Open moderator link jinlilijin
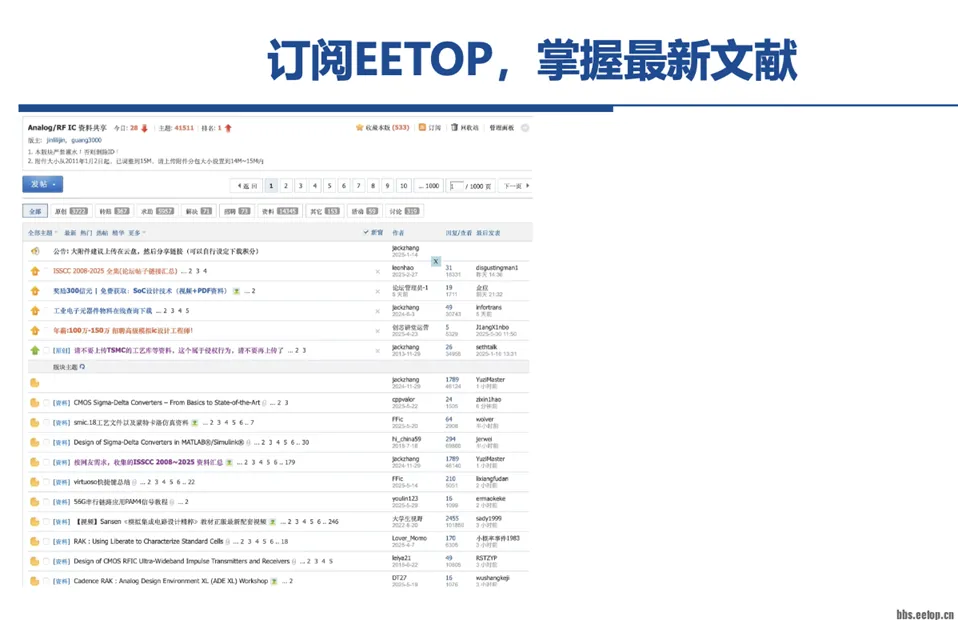Viewport: 958px width, 624px height. pos(56,140)
